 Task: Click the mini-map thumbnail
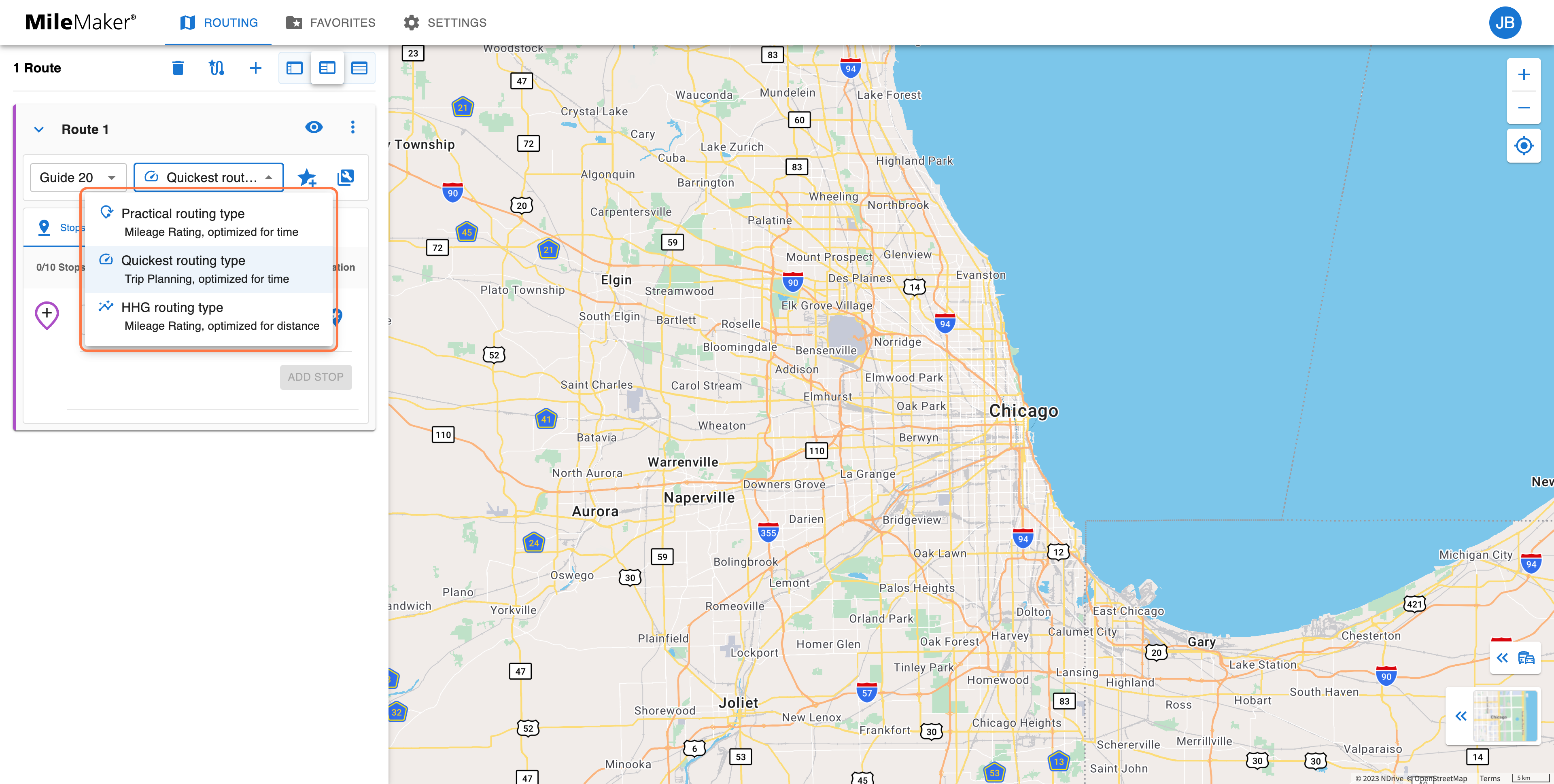point(1505,716)
